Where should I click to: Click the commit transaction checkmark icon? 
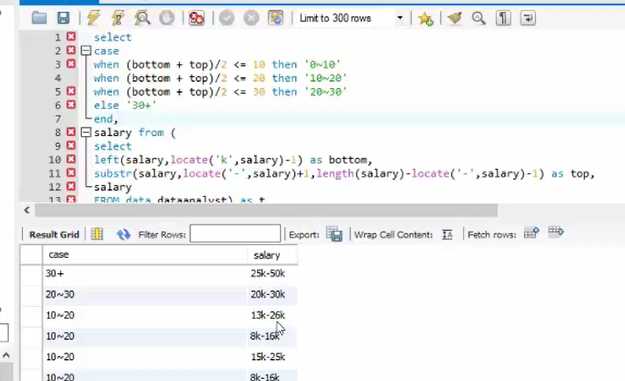(226, 18)
